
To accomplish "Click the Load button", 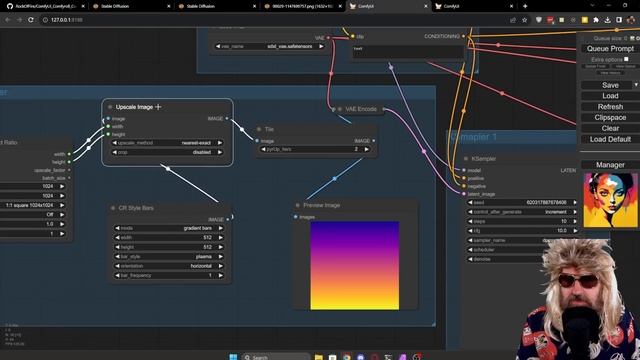I will point(610,96).
